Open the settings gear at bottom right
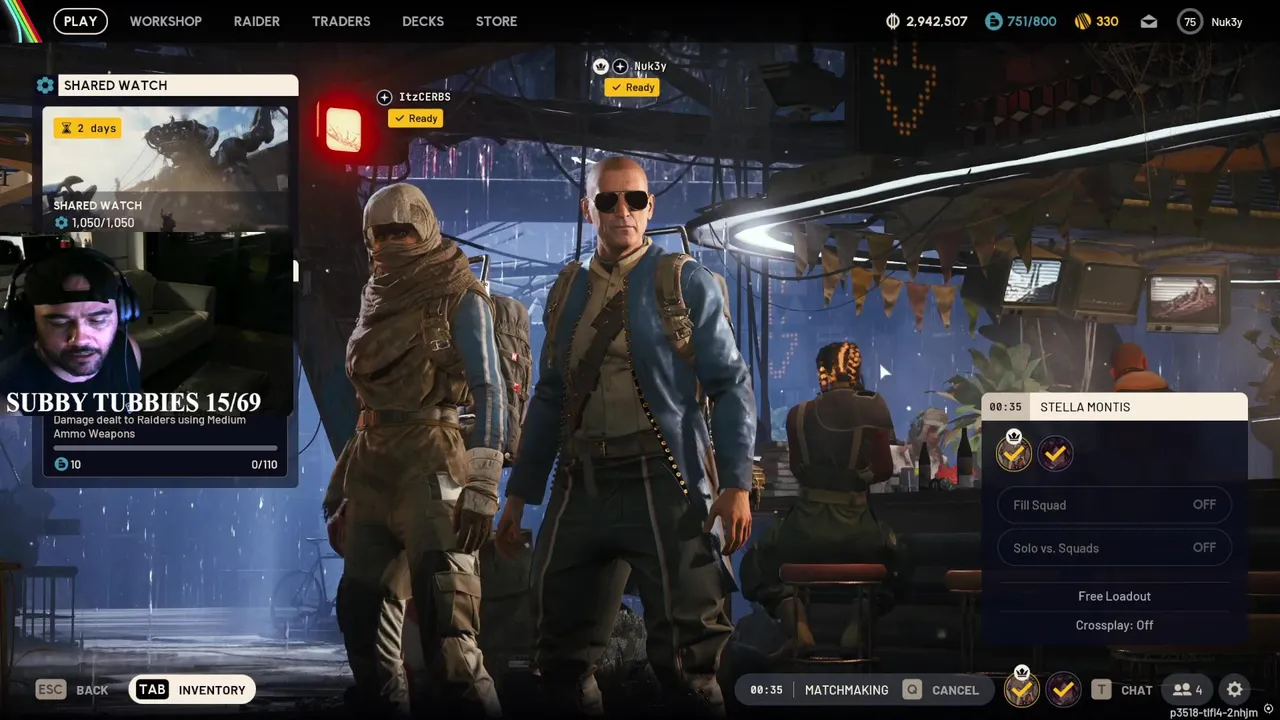Viewport: 1280px width, 720px height. 1235,690
